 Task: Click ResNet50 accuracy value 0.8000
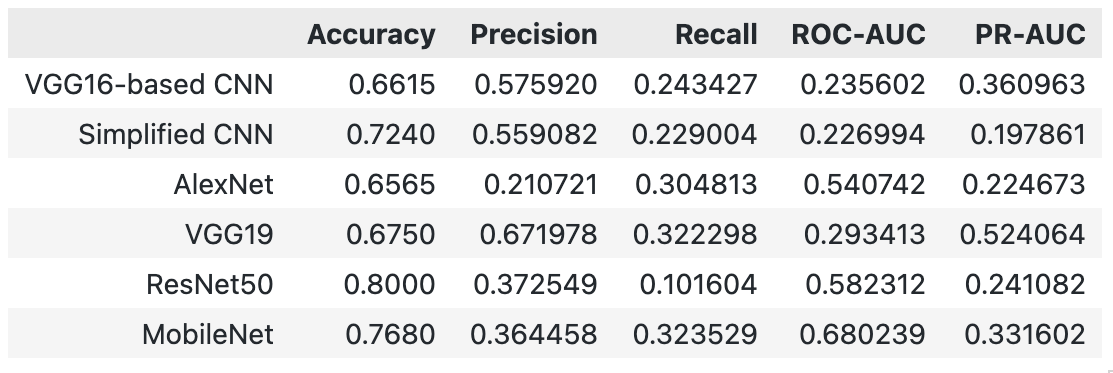click(x=390, y=284)
